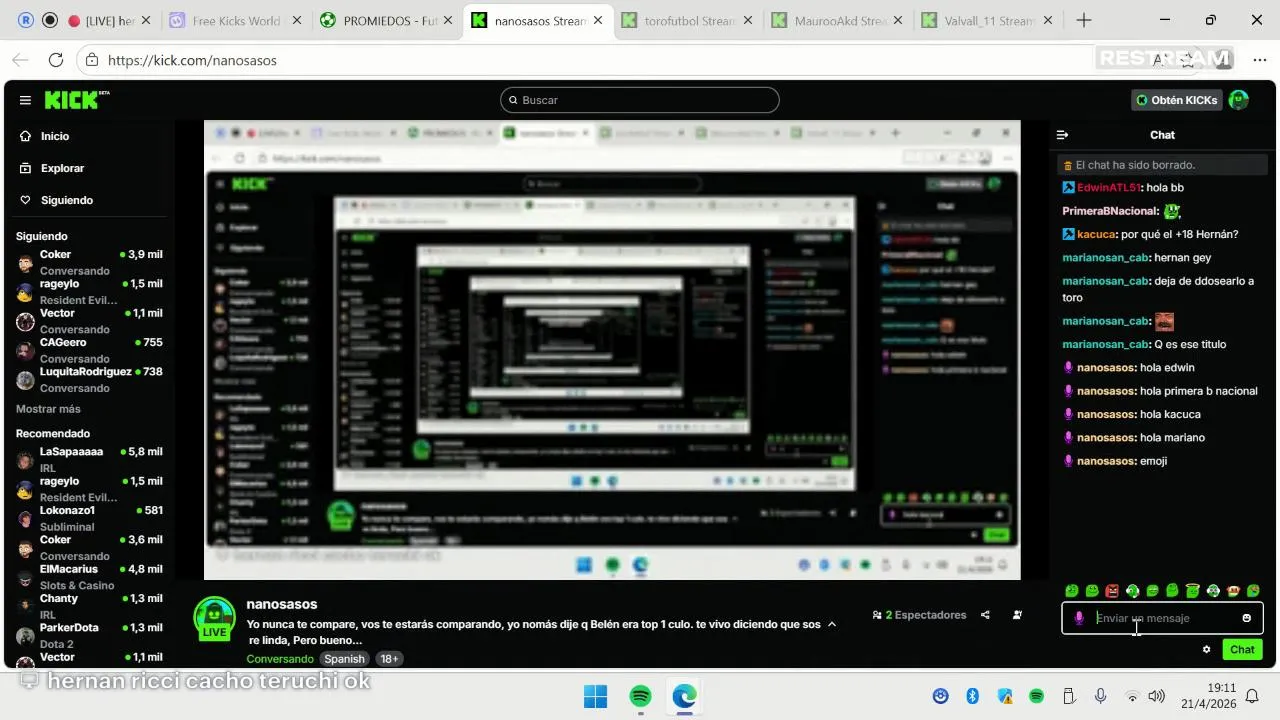Click the stream video player
This screenshot has width=1280, height=720.
click(612, 350)
